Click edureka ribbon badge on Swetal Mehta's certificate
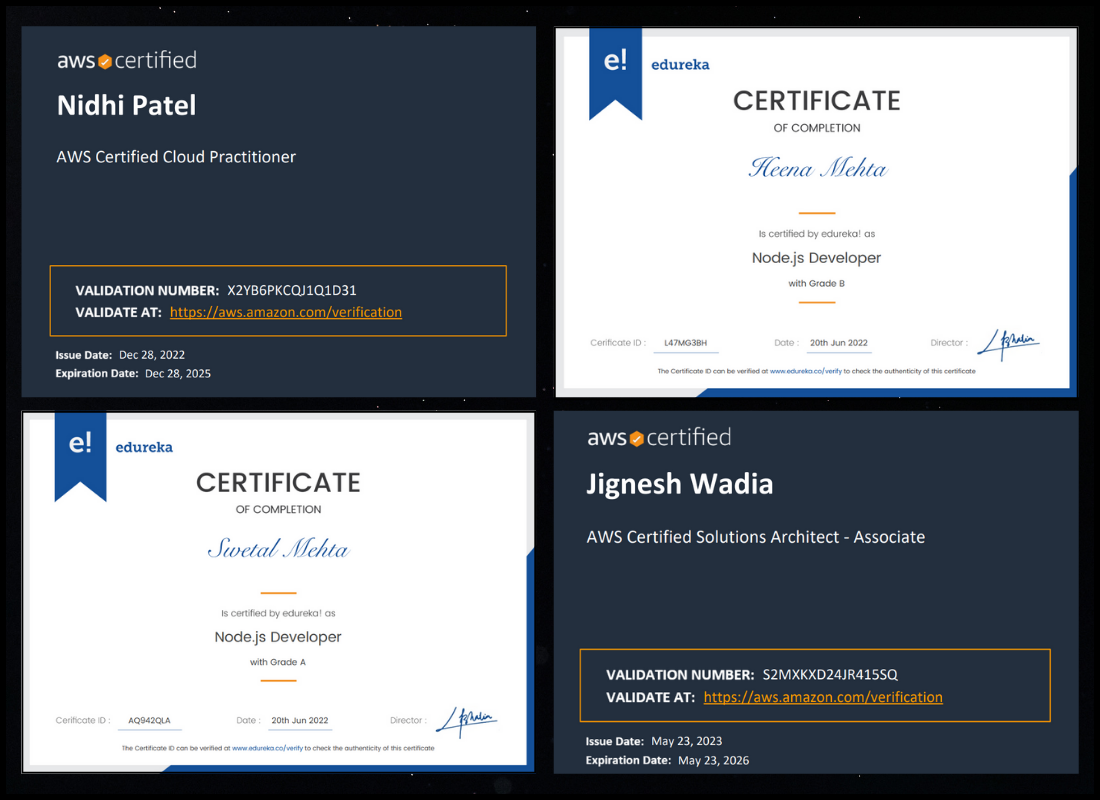This screenshot has height=800, width=1100. pyautogui.click(x=80, y=452)
